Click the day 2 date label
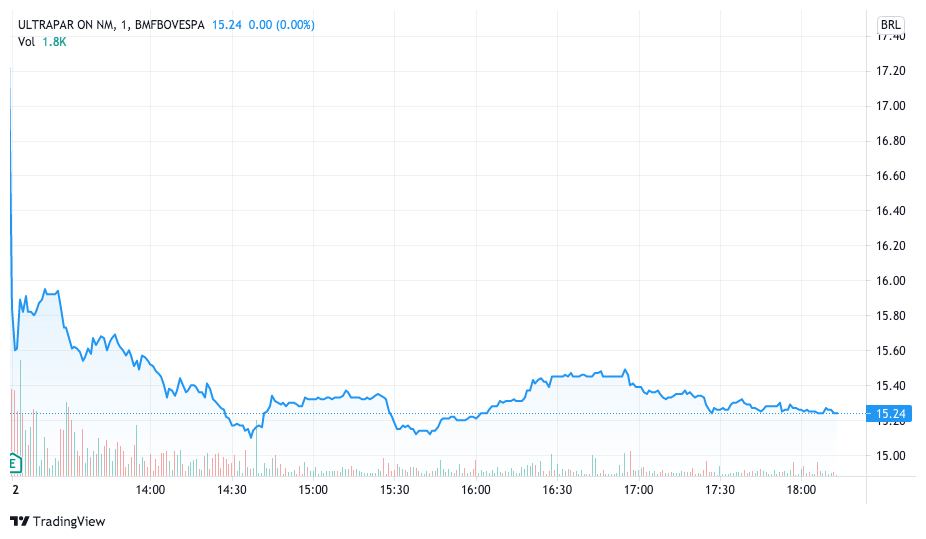This screenshot has height=539, width=926. pyautogui.click(x=15, y=490)
